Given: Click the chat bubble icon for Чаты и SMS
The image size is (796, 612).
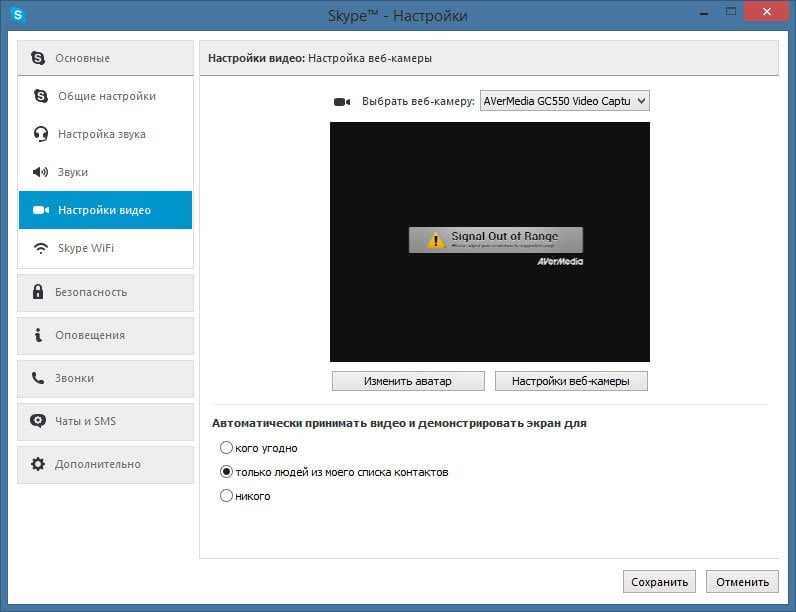Looking at the screenshot, I should [x=38, y=421].
